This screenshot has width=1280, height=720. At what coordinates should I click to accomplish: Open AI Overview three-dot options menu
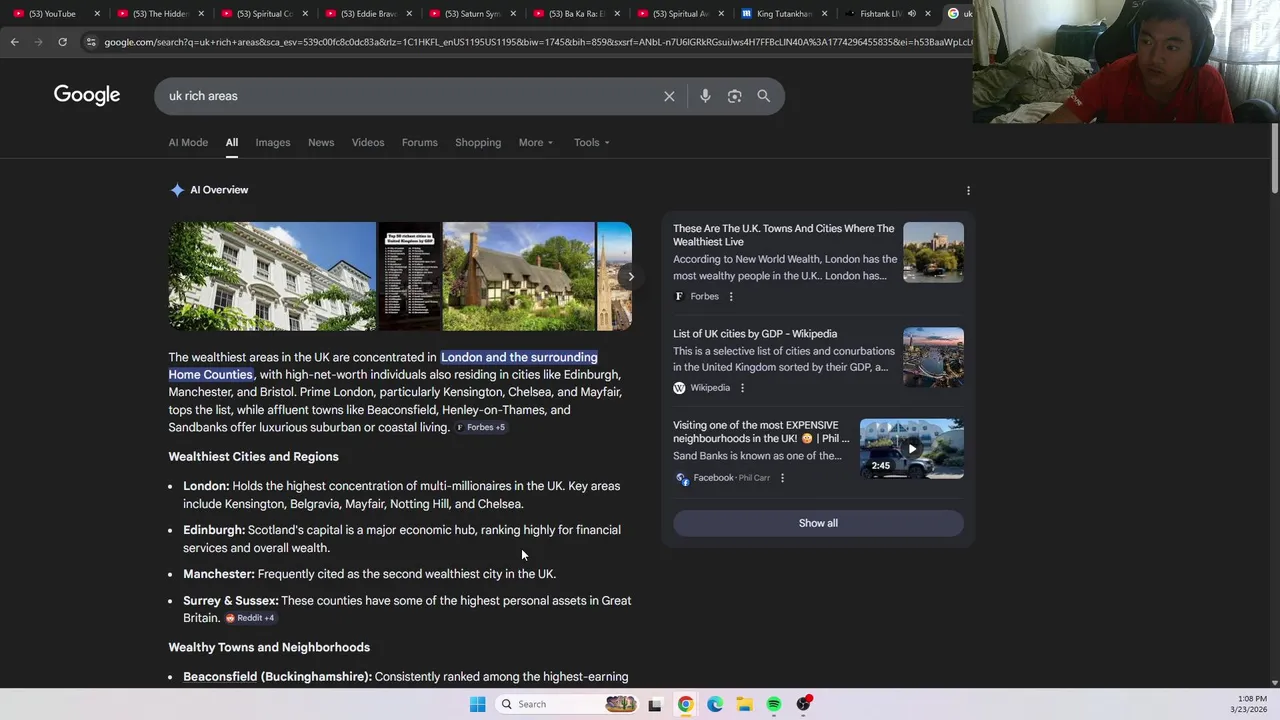[968, 190]
